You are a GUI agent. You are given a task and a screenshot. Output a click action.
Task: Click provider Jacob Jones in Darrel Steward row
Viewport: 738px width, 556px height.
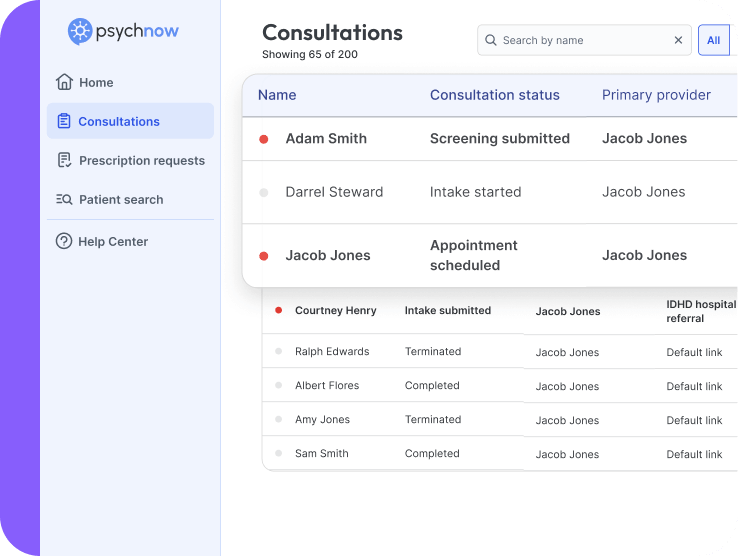click(643, 192)
